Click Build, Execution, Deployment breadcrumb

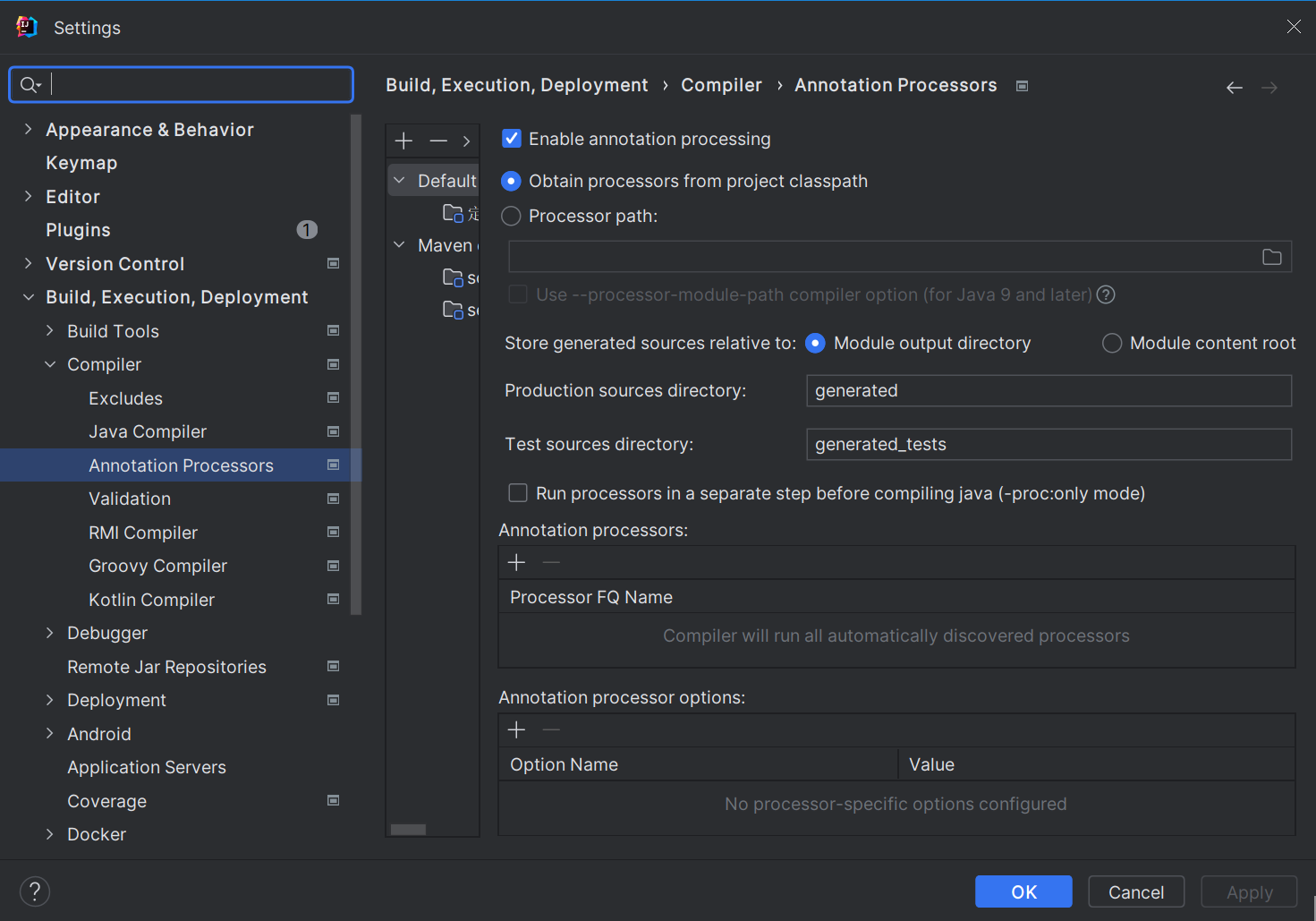(517, 85)
